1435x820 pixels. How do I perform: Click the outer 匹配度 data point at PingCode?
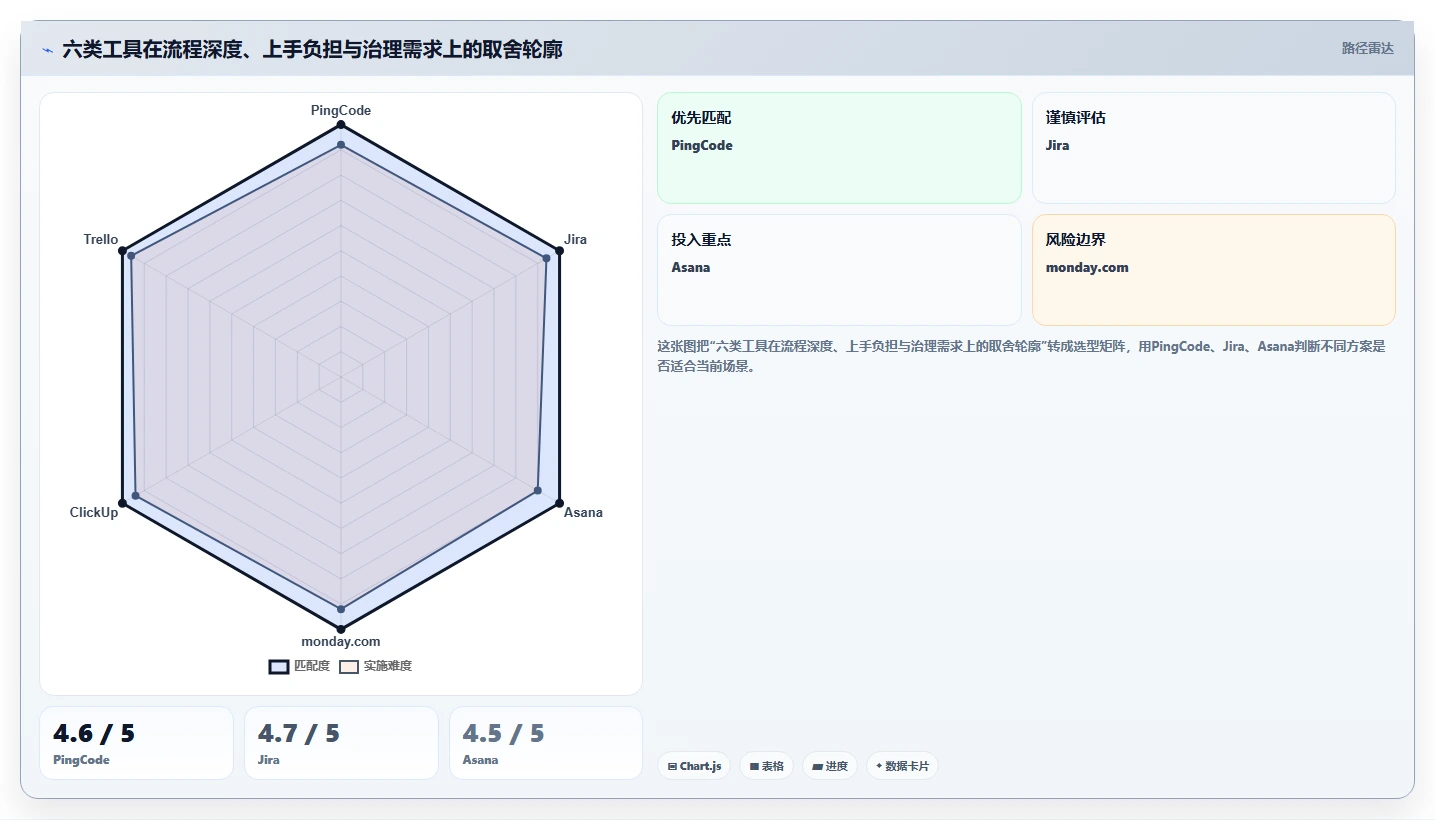point(341,125)
